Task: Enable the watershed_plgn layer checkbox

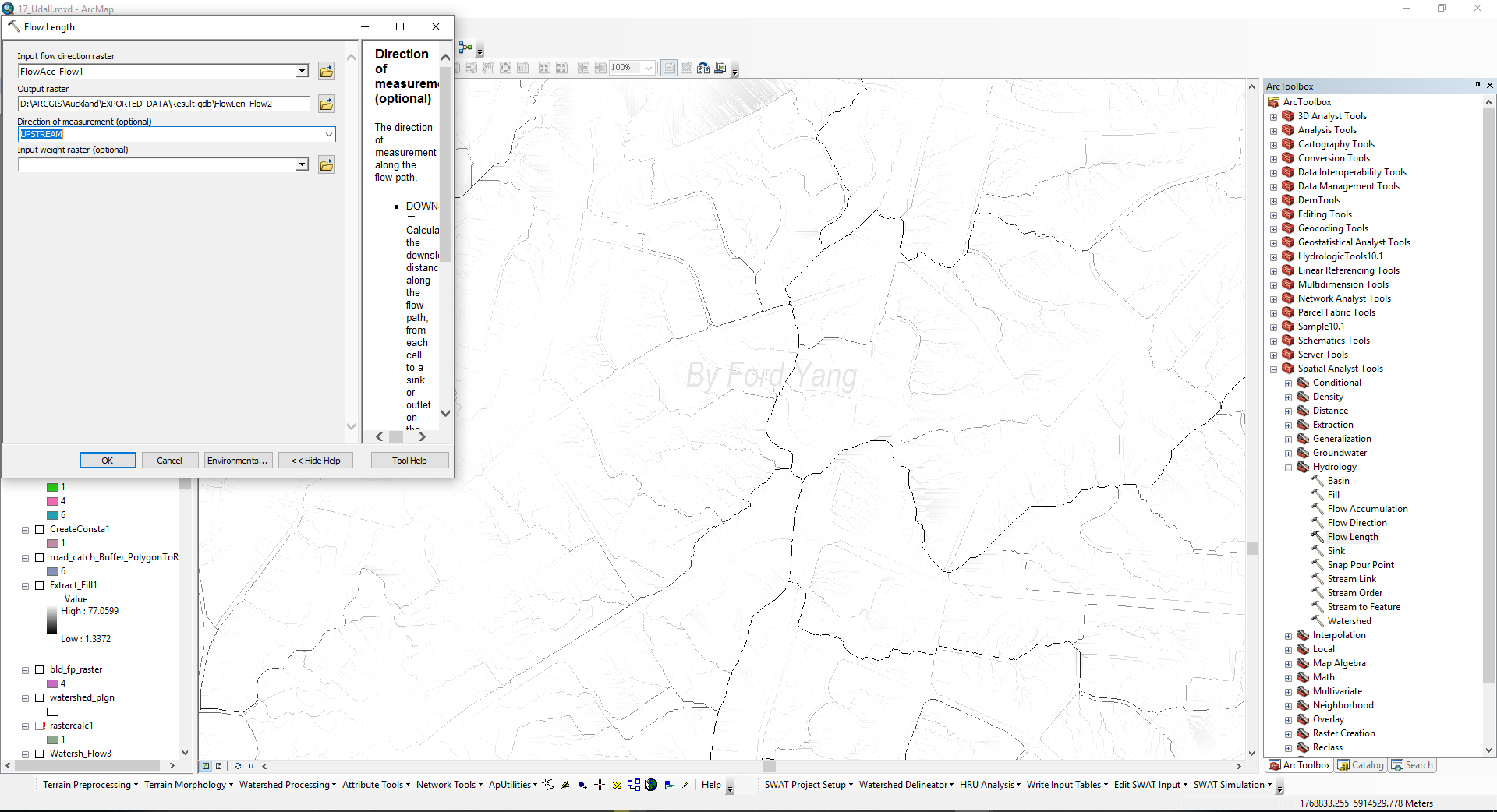Action: tap(39, 697)
